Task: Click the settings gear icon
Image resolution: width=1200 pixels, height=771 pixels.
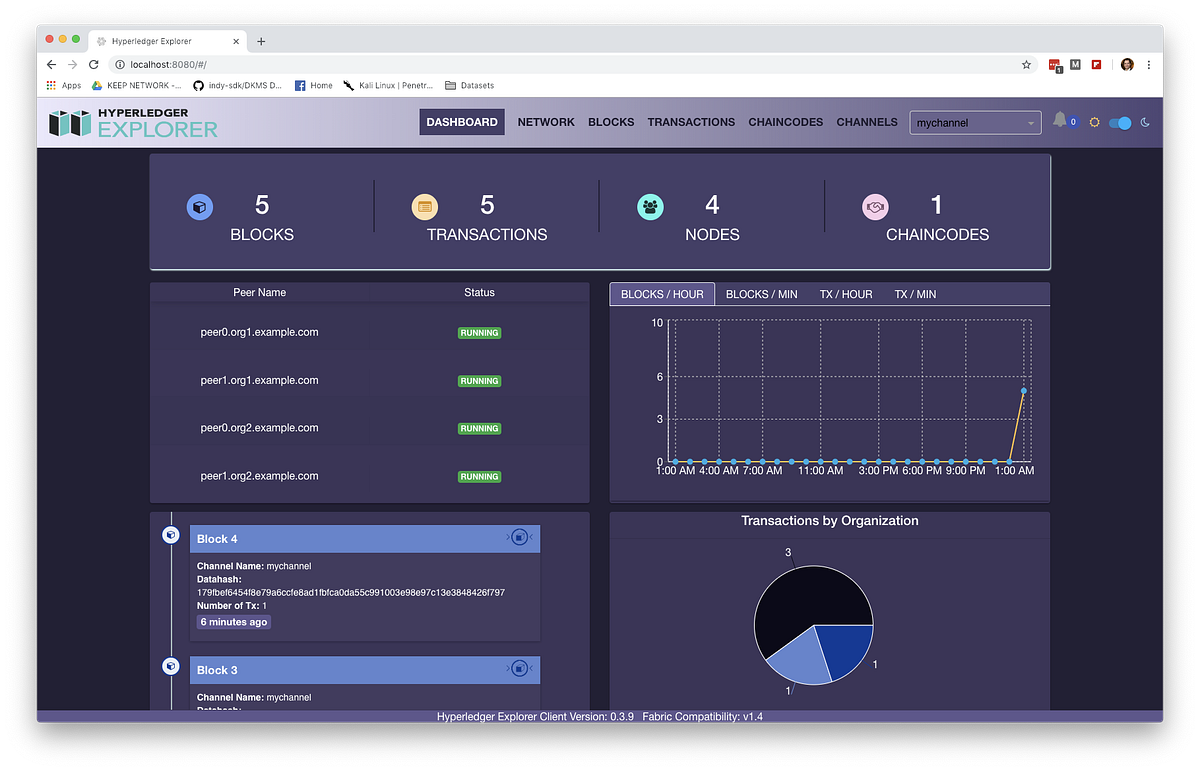Action: (1094, 121)
